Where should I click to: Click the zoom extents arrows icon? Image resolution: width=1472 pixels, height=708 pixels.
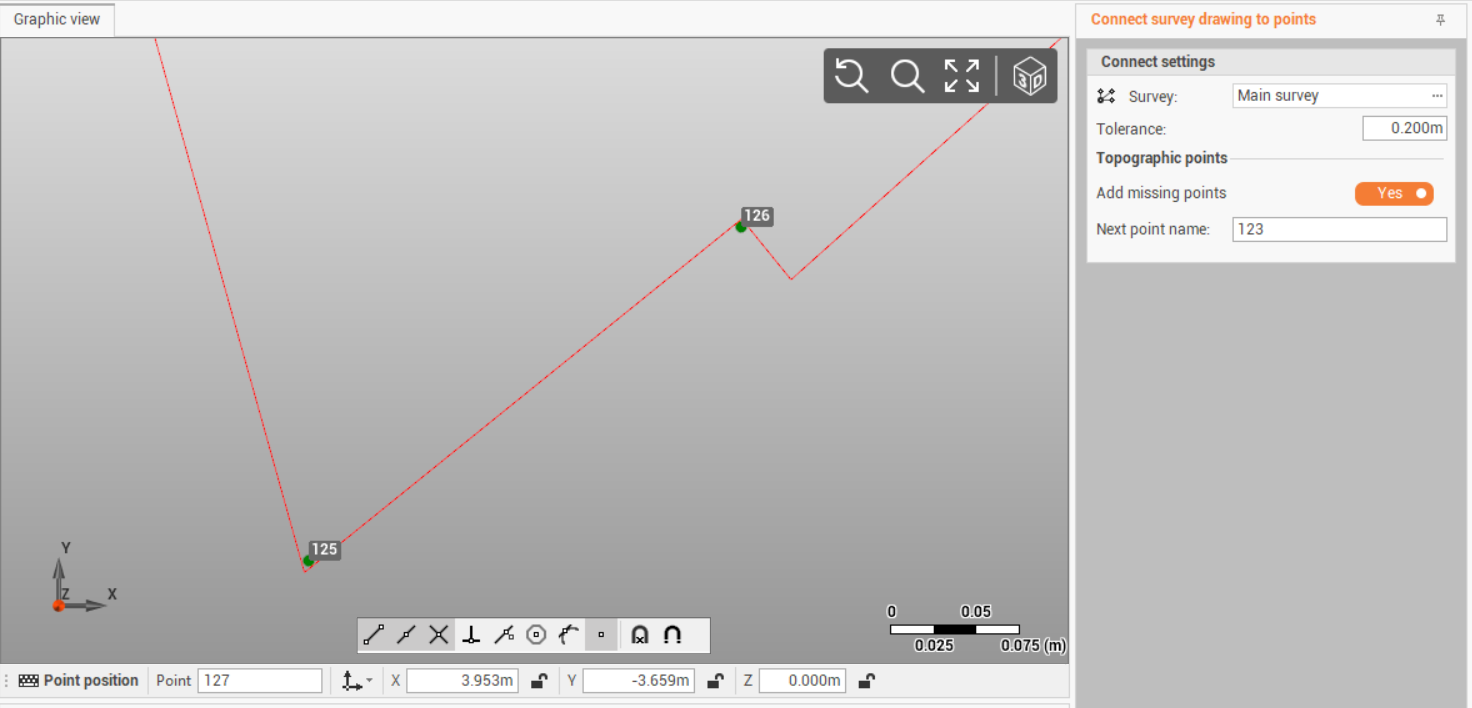click(x=961, y=76)
